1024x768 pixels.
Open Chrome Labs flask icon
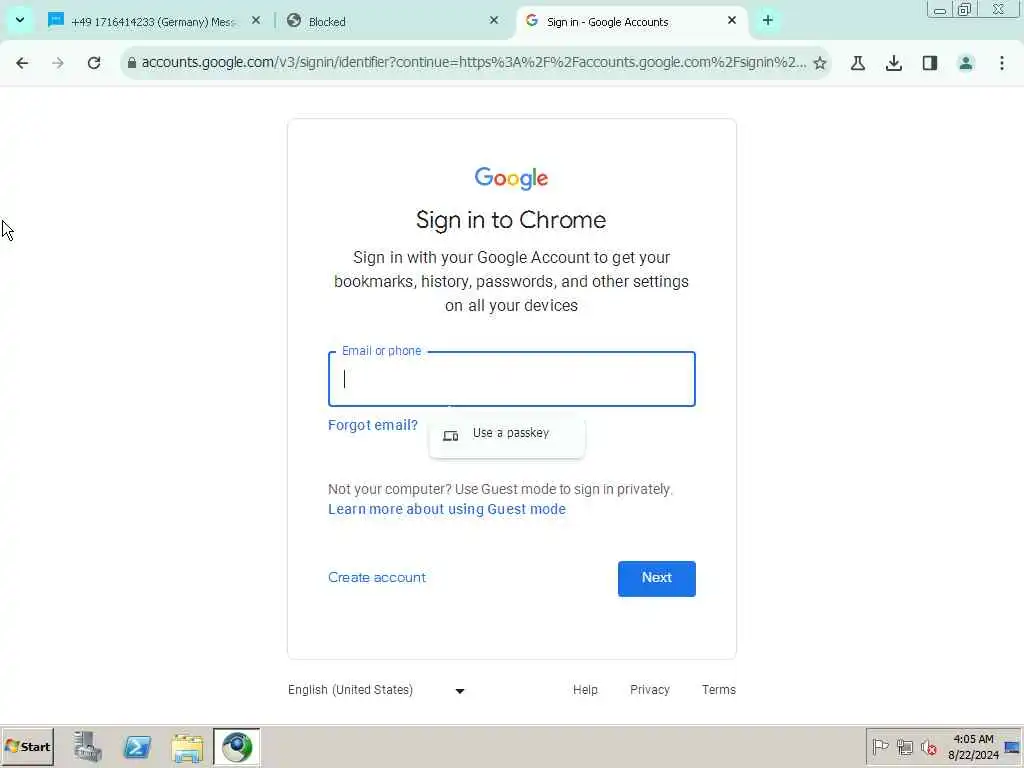[858, 63]
